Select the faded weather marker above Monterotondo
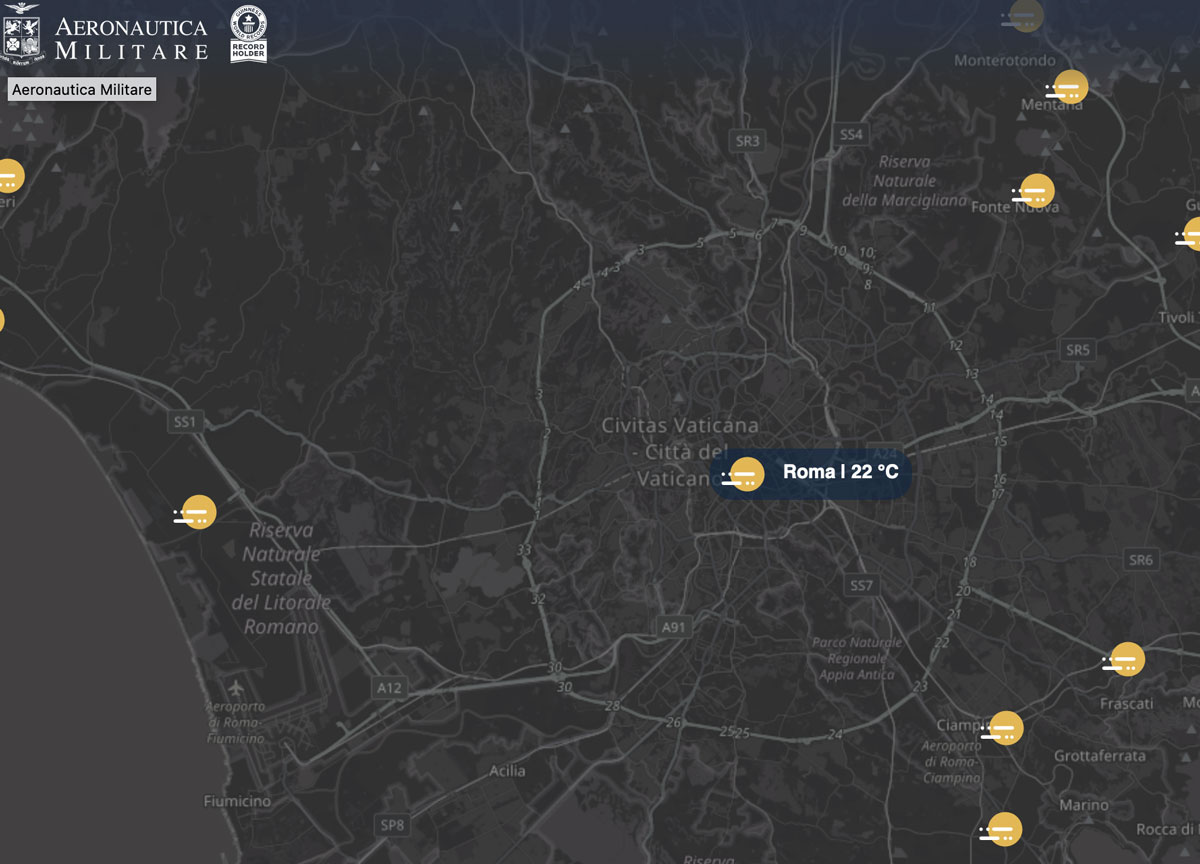The width and height of the screenshot is (1200, 864). (1025, 15)
